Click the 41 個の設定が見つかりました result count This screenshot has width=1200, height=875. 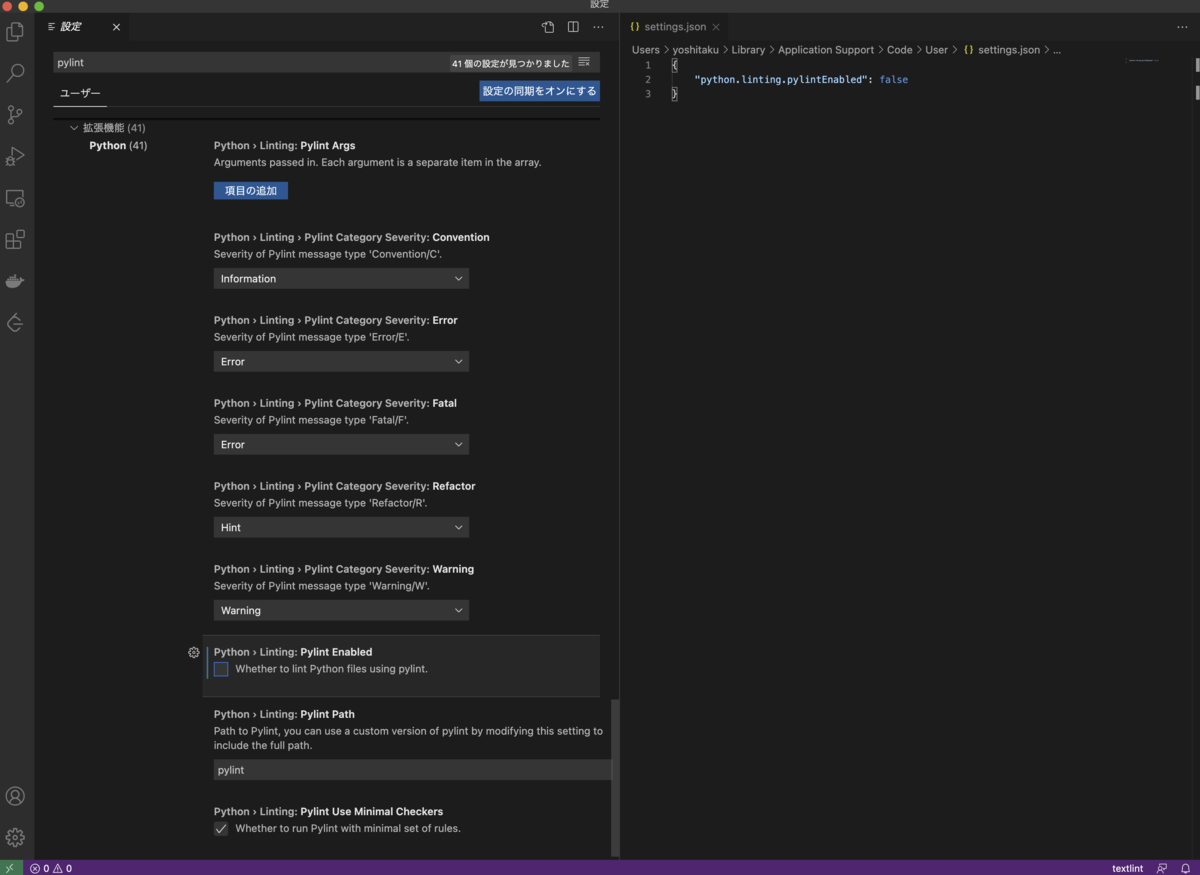pos(510,63)
